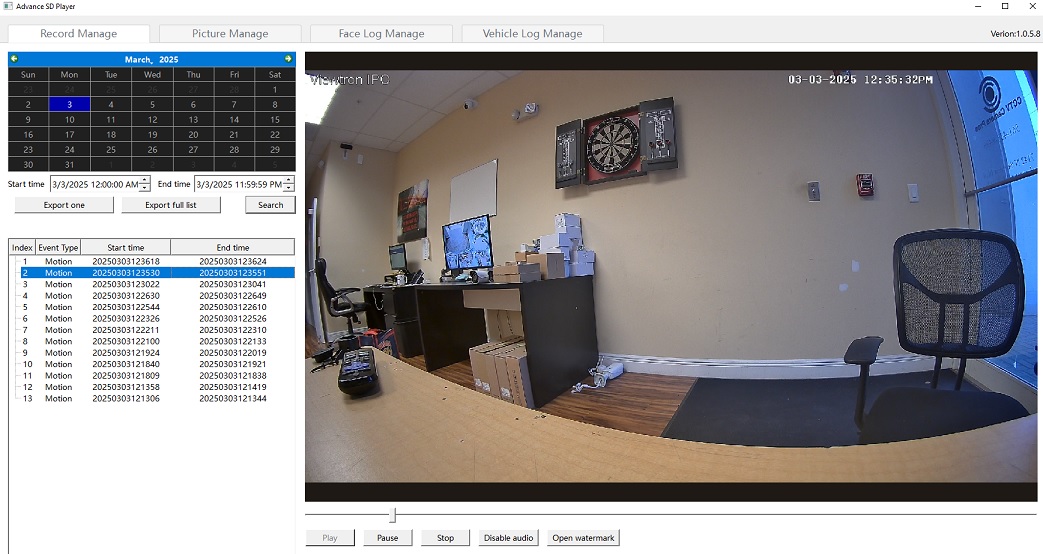
Task: Select March 1 in the calendar
Action: pyautogui.click(x=275, y=89)
